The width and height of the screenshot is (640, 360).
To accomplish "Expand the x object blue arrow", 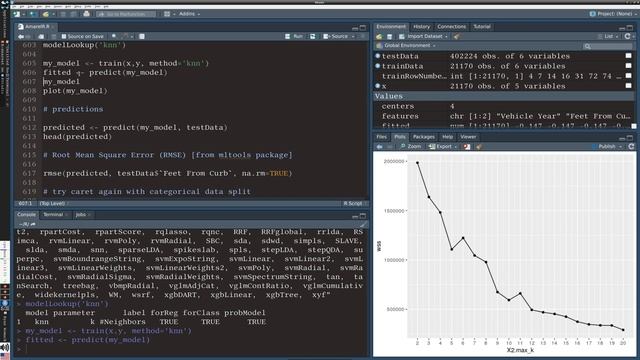I will click(x=378, y=86).
